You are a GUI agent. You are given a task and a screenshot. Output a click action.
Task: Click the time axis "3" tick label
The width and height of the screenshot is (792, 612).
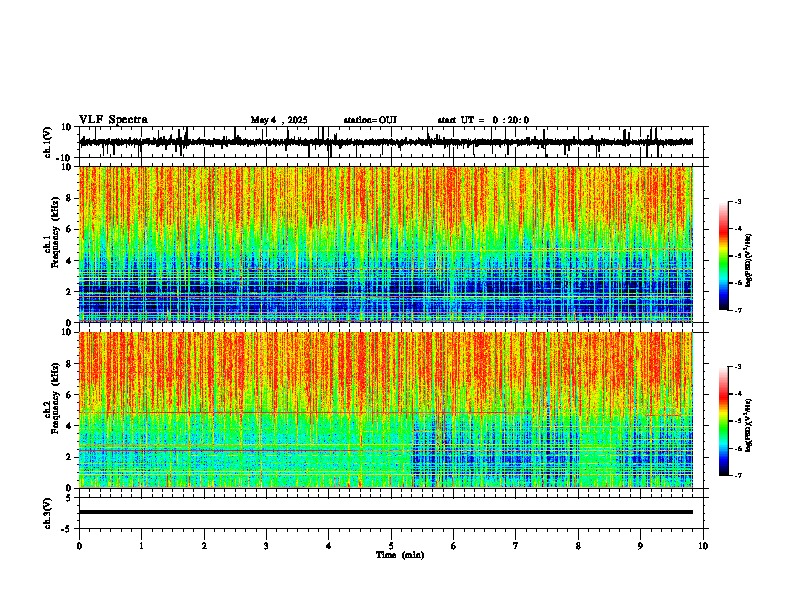pyautogui.click(x=266, y=546)
